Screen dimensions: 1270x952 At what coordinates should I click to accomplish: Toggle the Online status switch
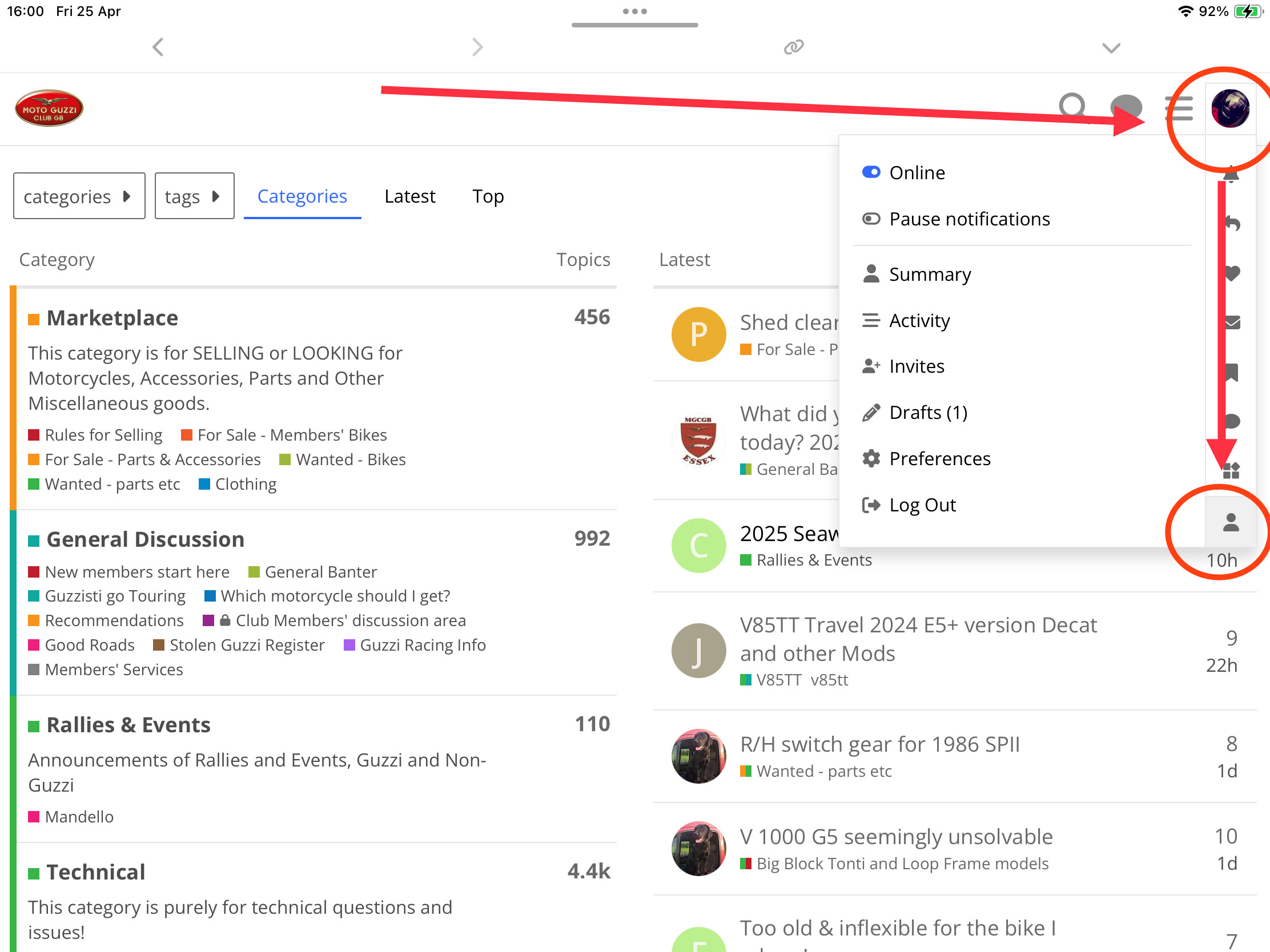pos(871,172)
